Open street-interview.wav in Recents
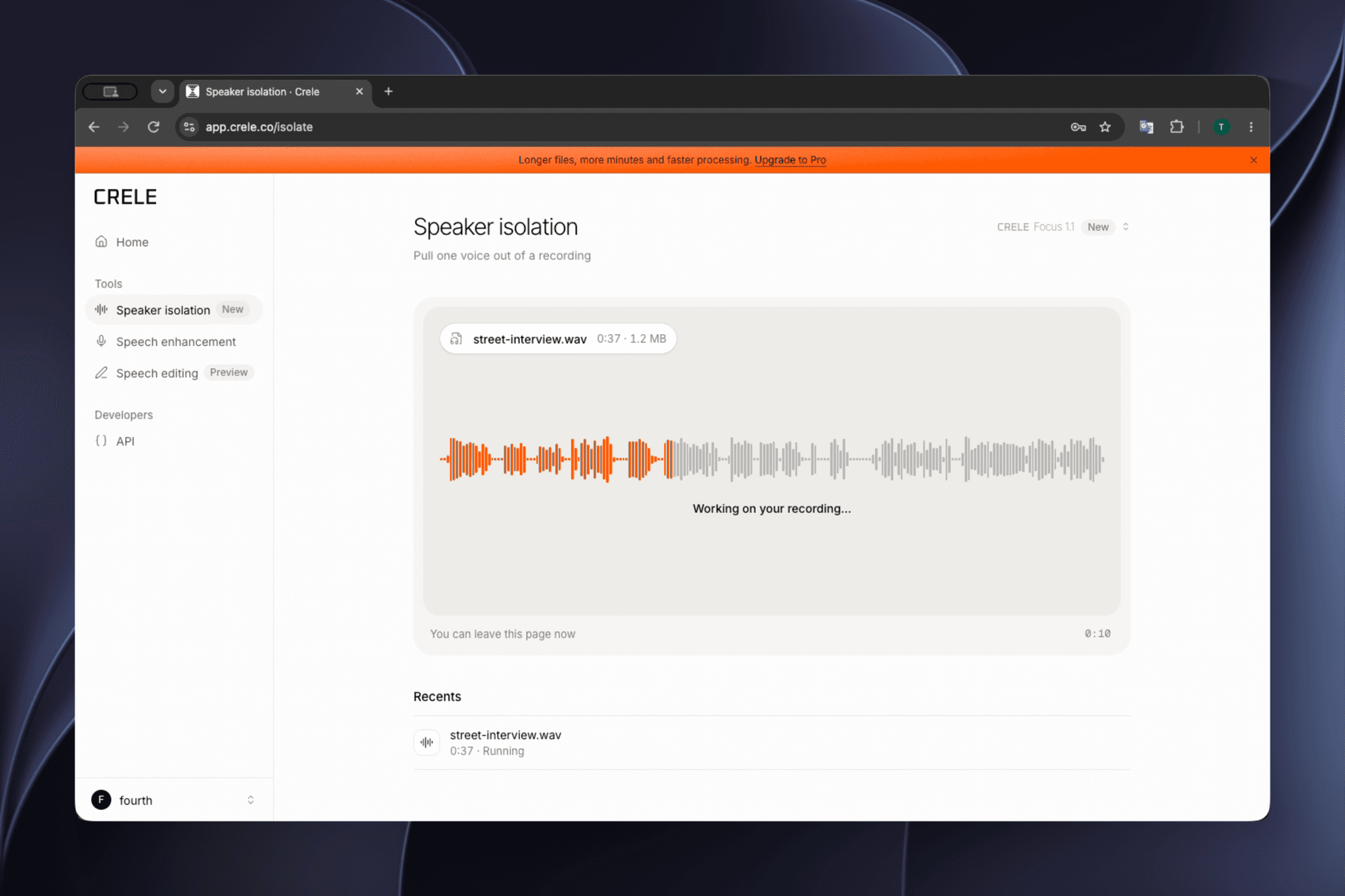This screenshot has height=896, width=1345. pos(771,743)
